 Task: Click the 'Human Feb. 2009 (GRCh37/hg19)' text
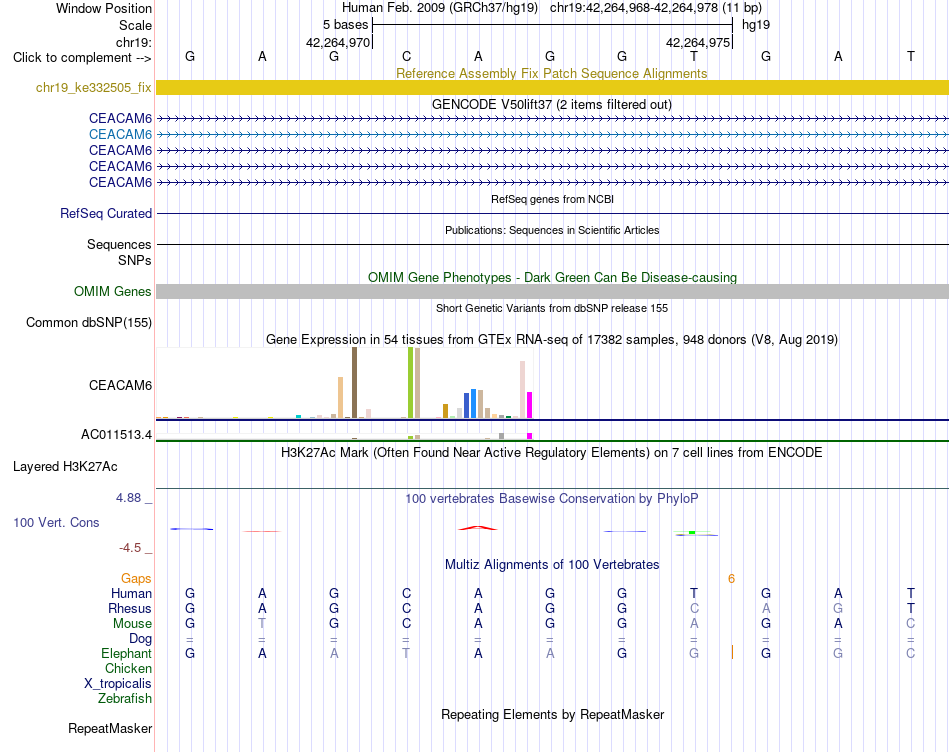[440, 8]
